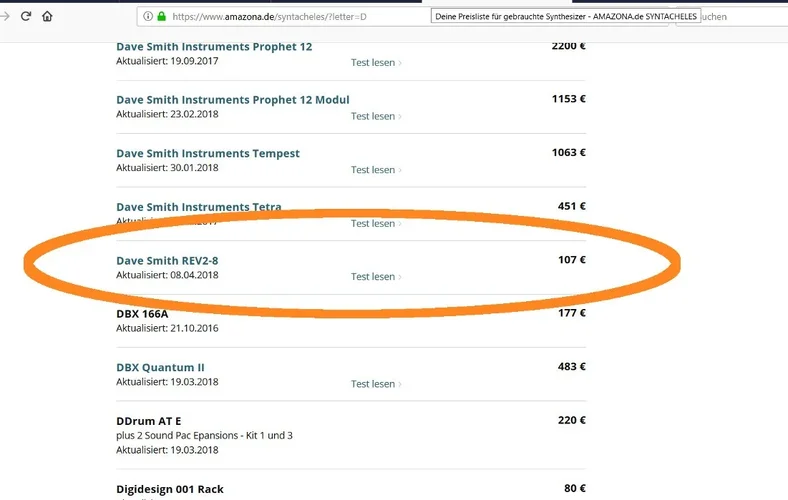Viewport: 788px width, 500px height.
Task: Click the DBX 166A list entry
Action: coord(142,314)
